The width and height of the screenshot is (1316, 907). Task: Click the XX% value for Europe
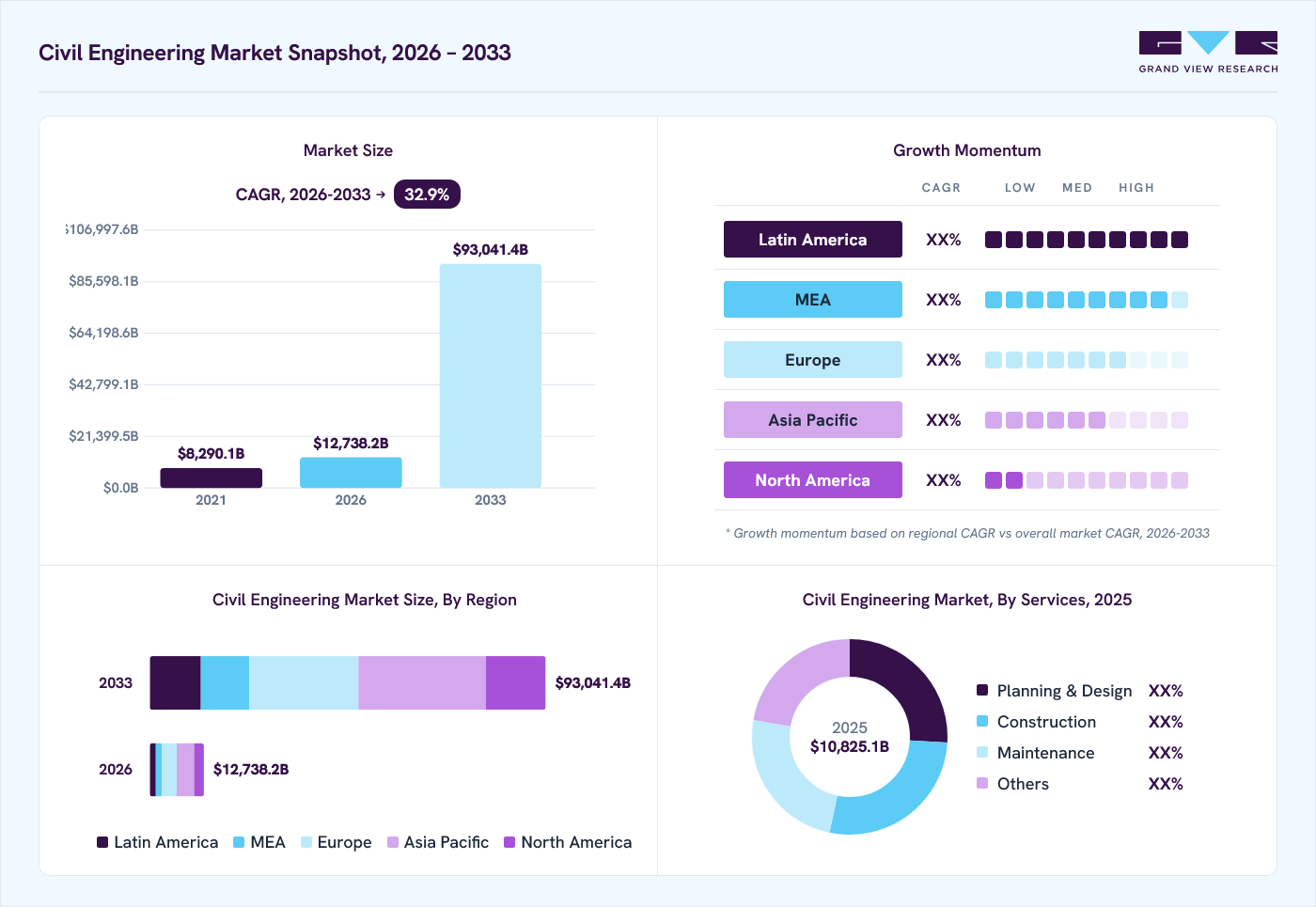pyautogui.click(x=944, y=360)
